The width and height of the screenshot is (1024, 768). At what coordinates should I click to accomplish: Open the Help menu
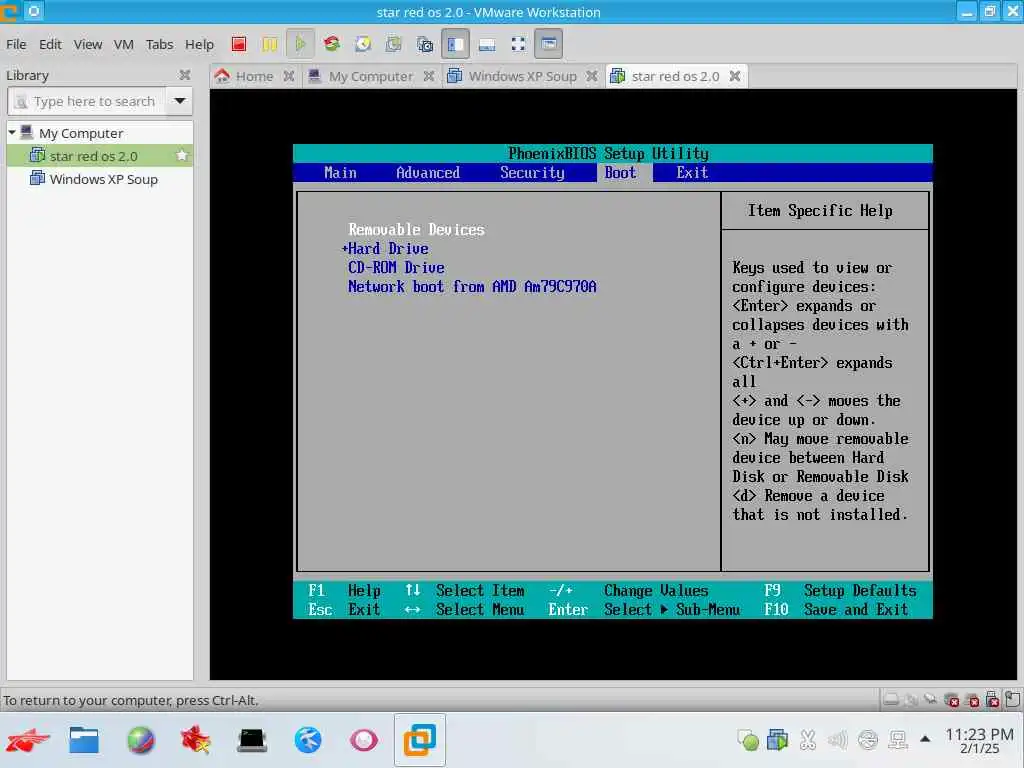(x=199, y=44)
